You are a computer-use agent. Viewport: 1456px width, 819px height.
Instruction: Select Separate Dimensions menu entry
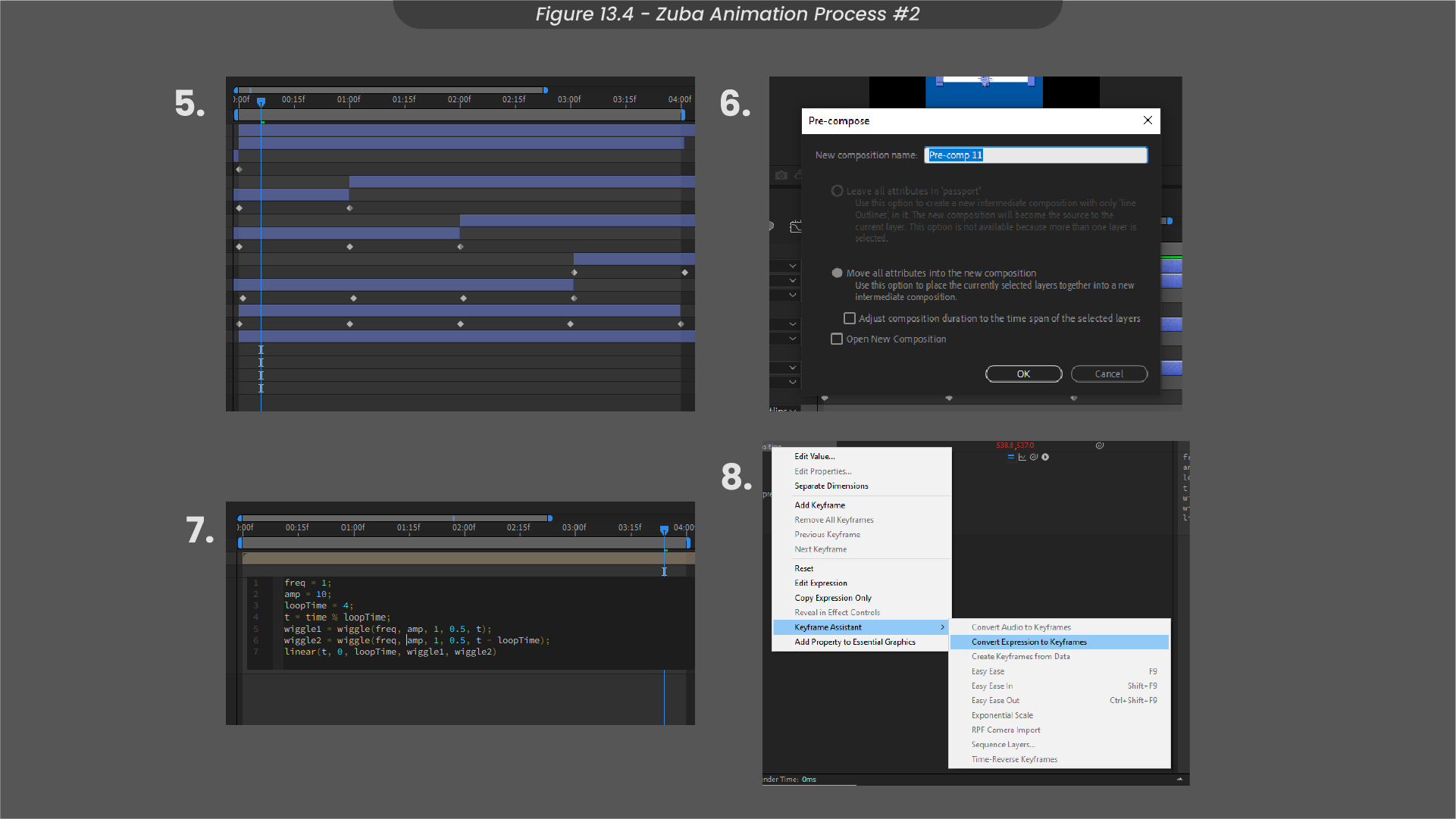[831, 486]
